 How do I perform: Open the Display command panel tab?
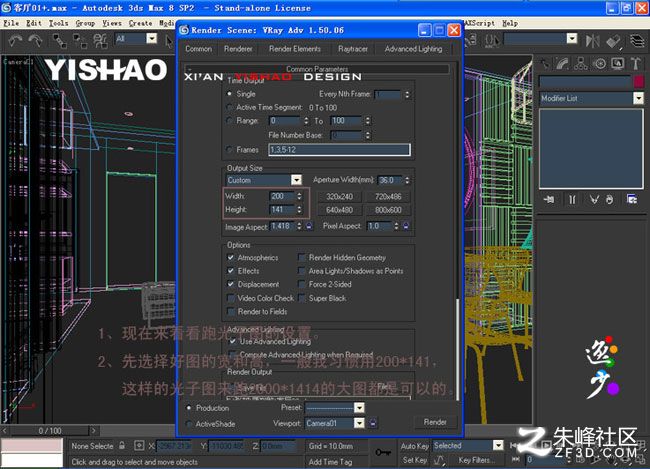coord(618,63)
